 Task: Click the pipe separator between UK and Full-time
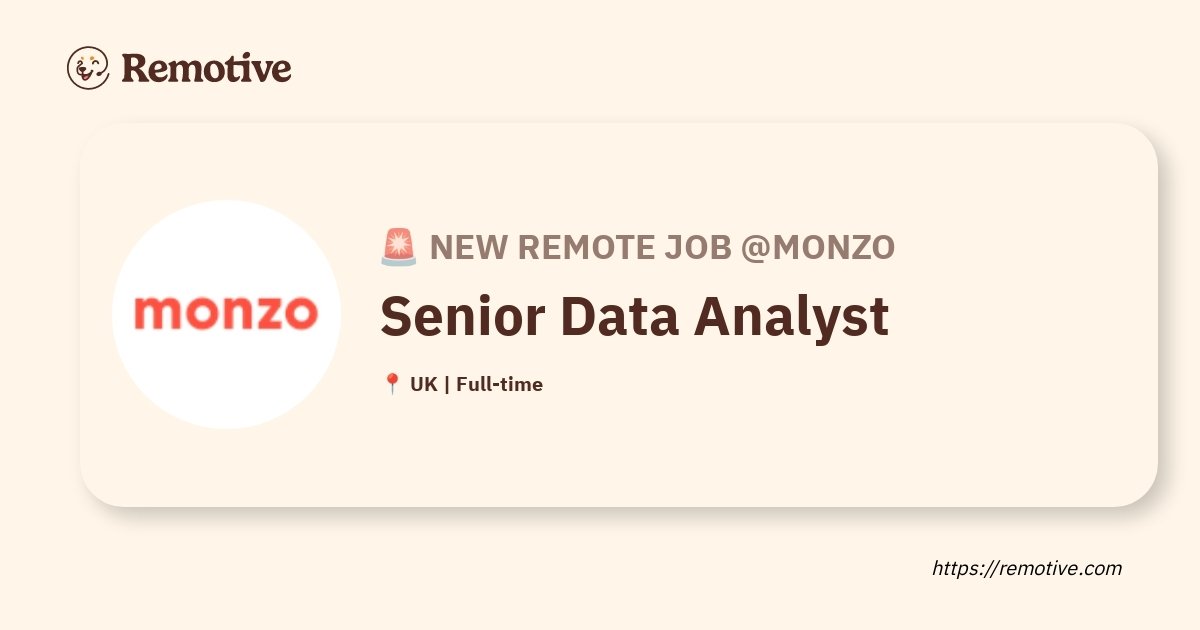point(446,384)
